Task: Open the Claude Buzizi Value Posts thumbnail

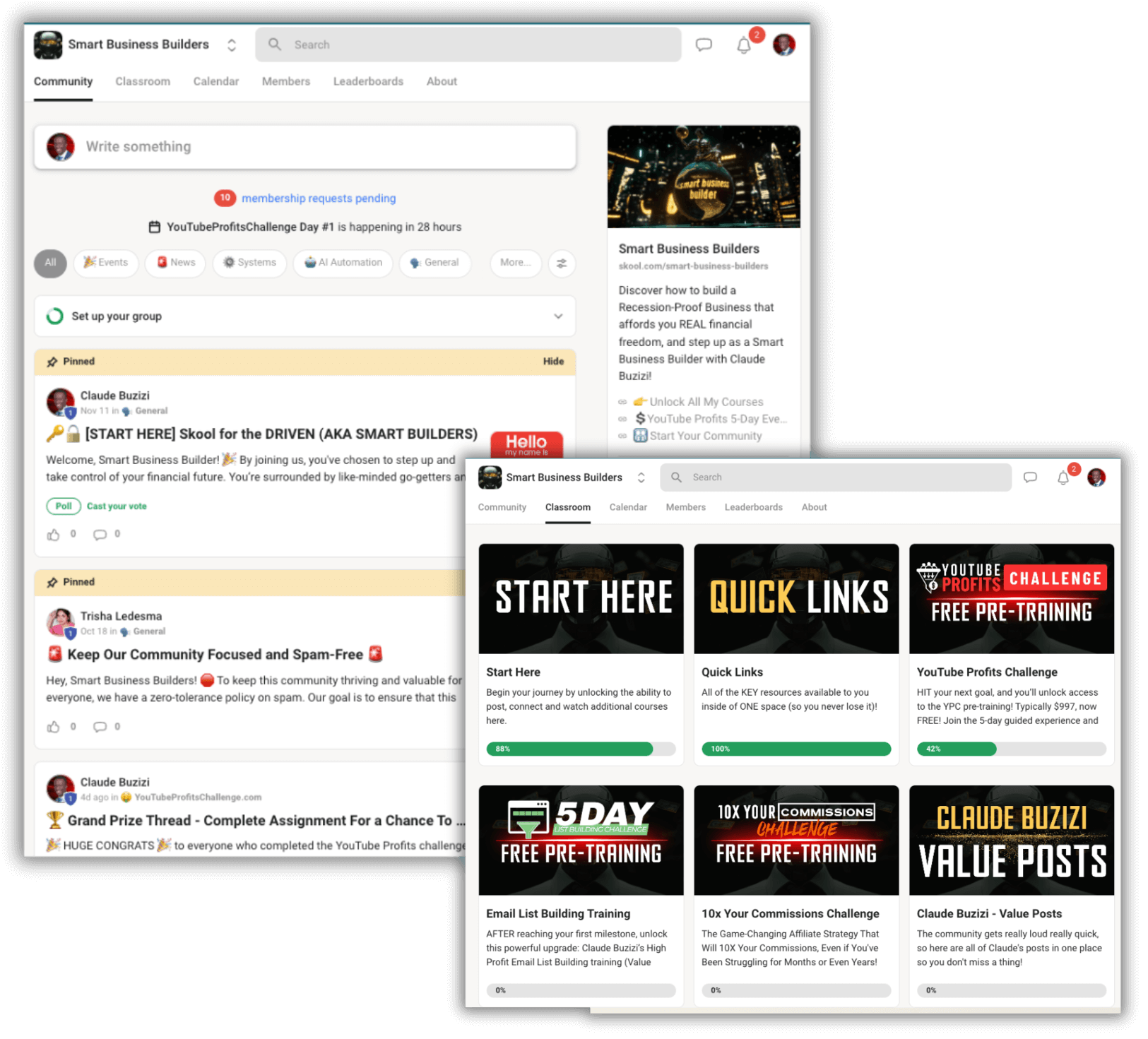Action: tap(1011, 841)
